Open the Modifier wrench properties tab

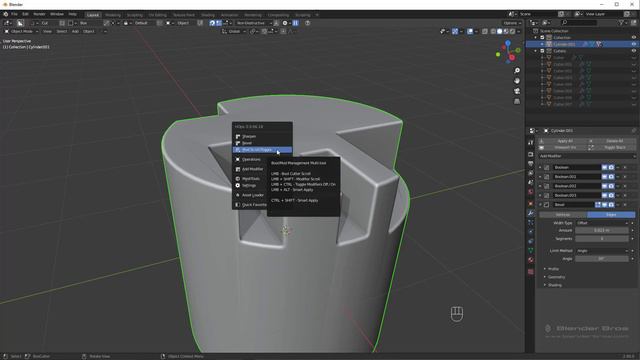coord(530,213)
